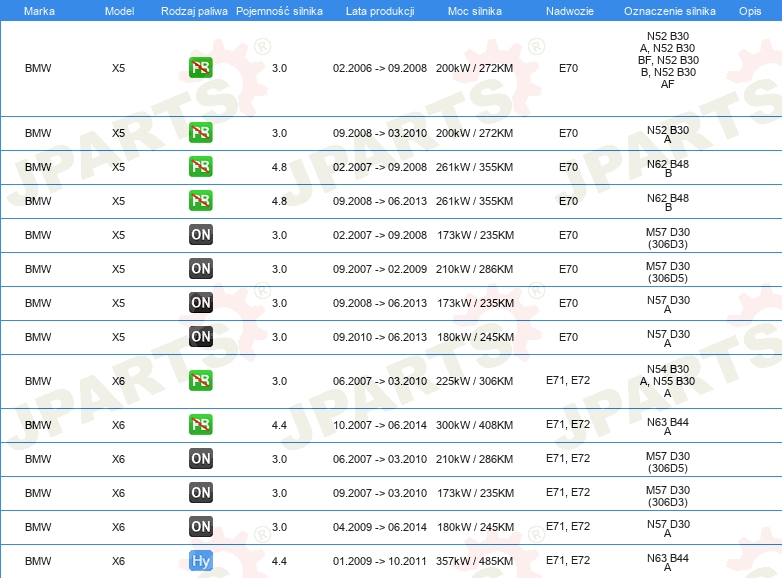Click date 09.2010 -> 06.2013
This screenshot has height=578, width=782.
380,337
